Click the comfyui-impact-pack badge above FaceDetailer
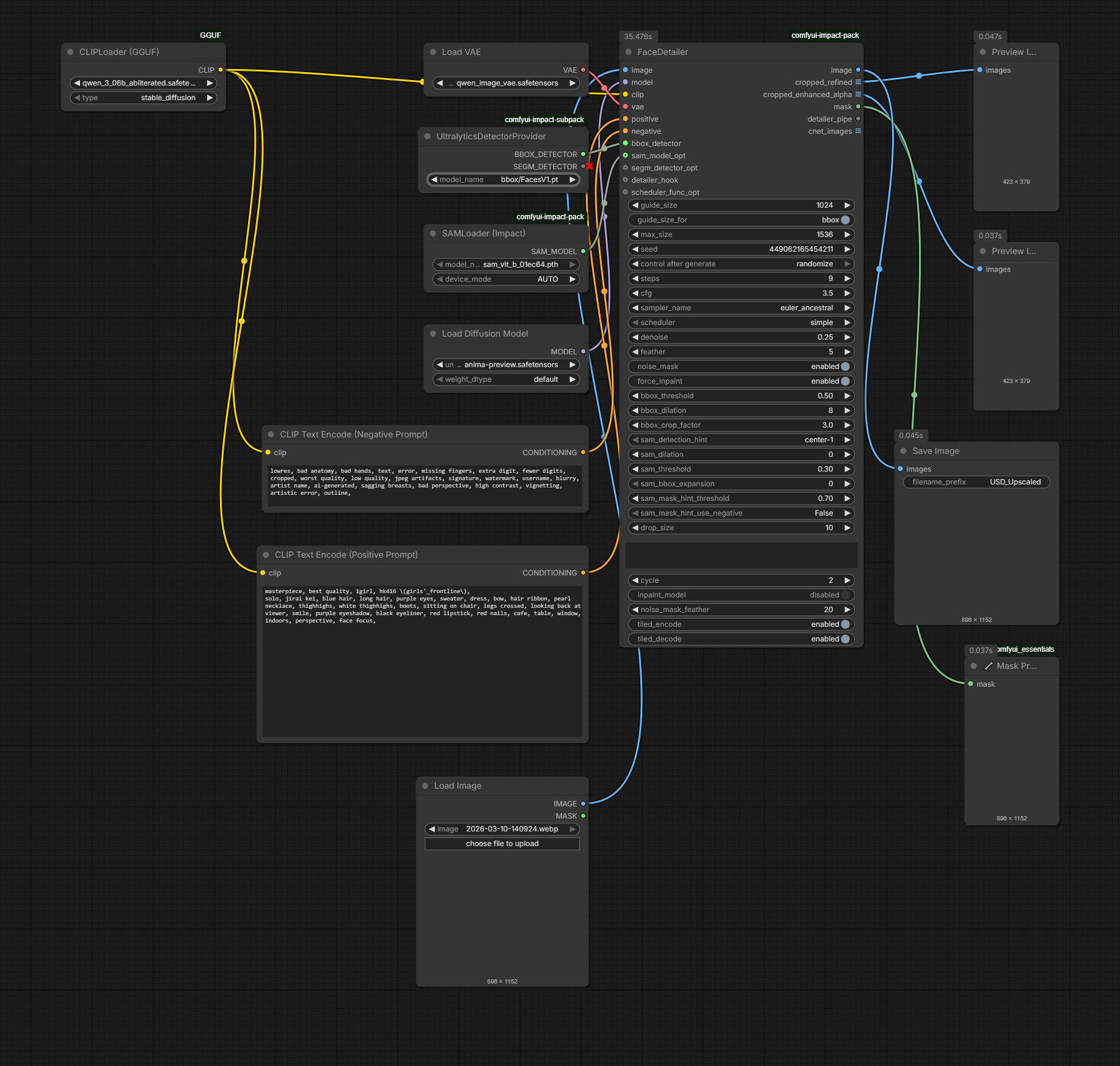This screenshot has height=1066, width=1120. click(825, 35)
